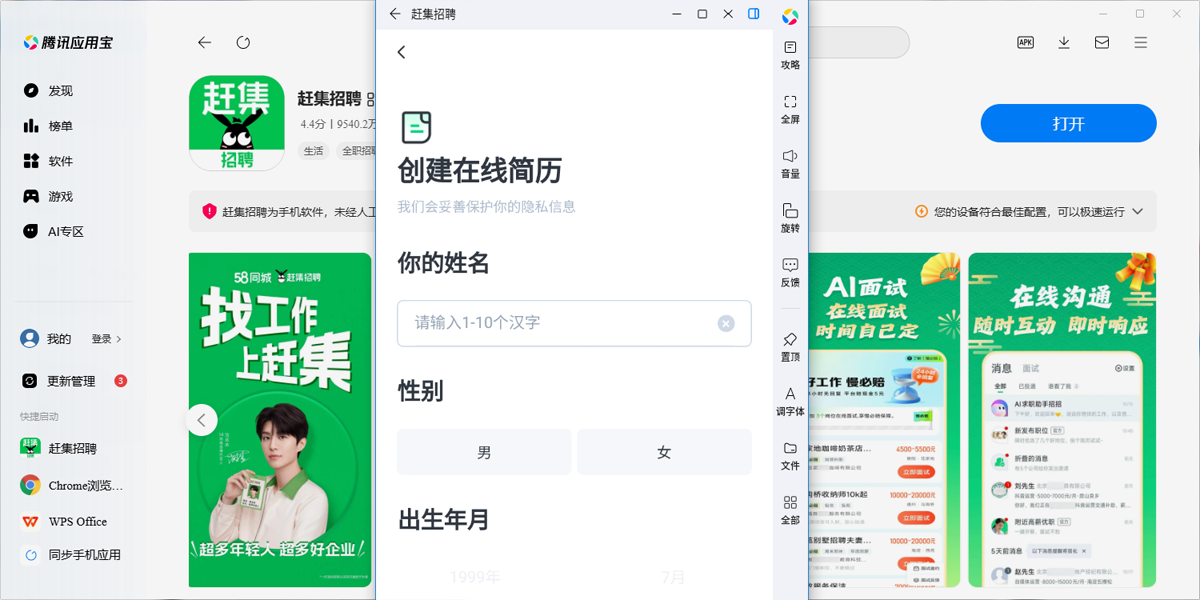Viewport: 1200px width, 600px height.
Task: Open the downloads icon in 应用宝 header
Action: pyautogui.click(x=1064, y=42)
